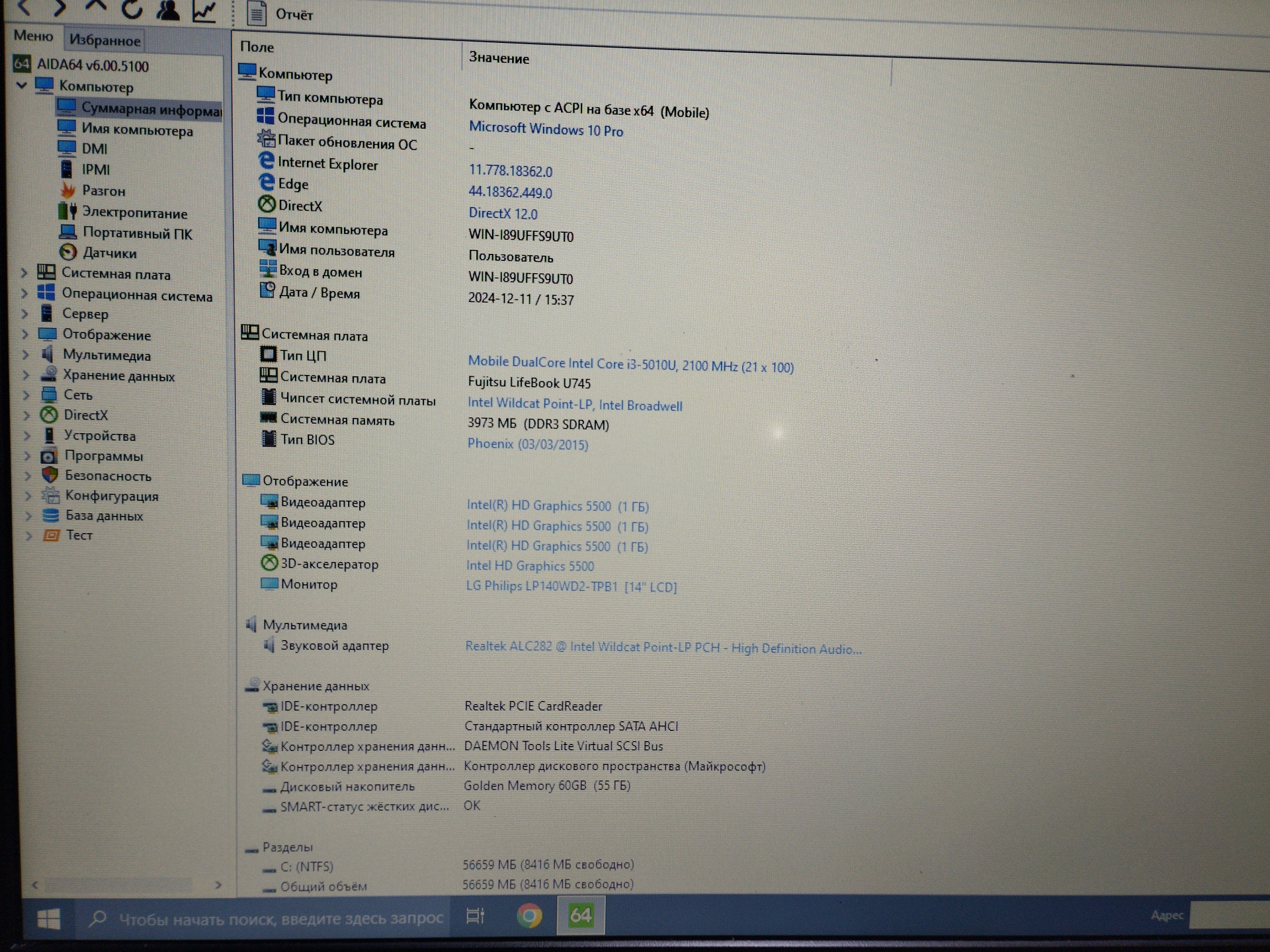This screenshot has width=1270, height=952.
Task: Expand the Отображение tree node
Action: 26,334
